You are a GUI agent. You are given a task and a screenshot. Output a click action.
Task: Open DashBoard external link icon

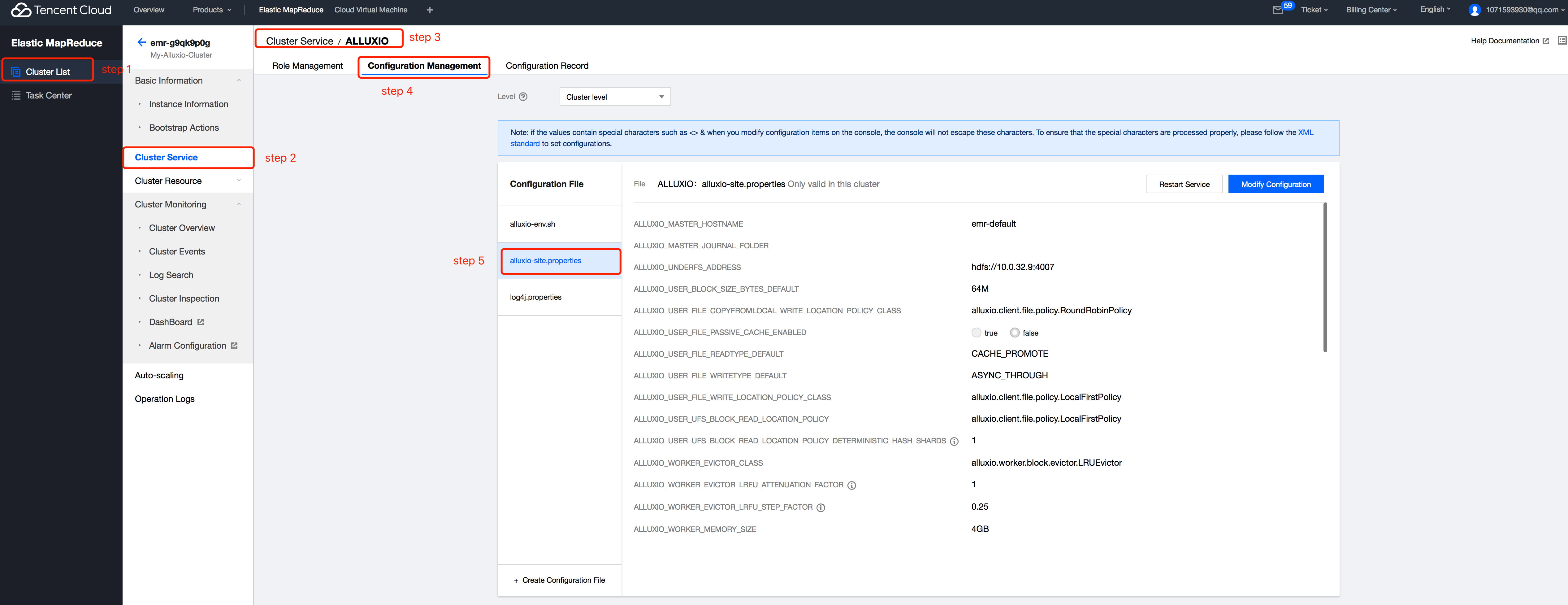pyautogui.click(x=201, y=322)
